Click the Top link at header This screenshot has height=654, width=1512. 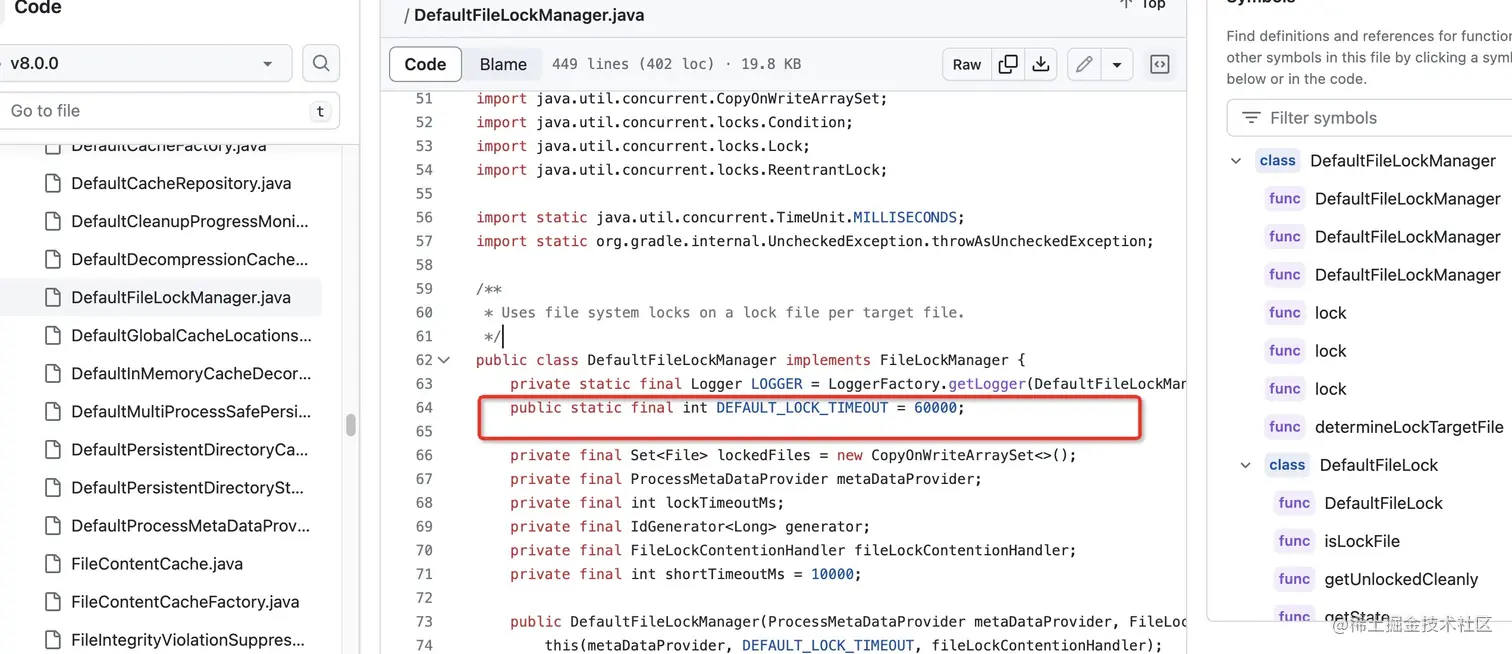[x=1143, y=4]
